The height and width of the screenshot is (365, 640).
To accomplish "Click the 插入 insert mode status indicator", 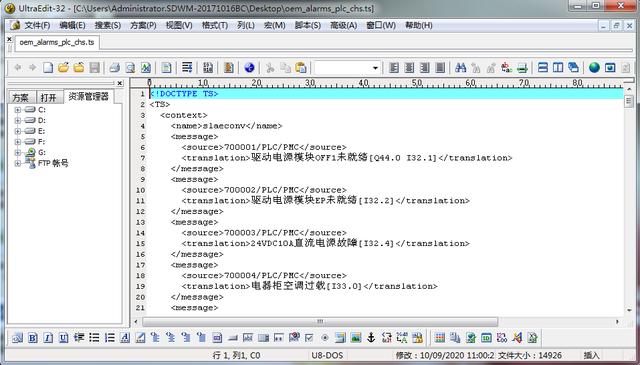I will click(591, 355).
